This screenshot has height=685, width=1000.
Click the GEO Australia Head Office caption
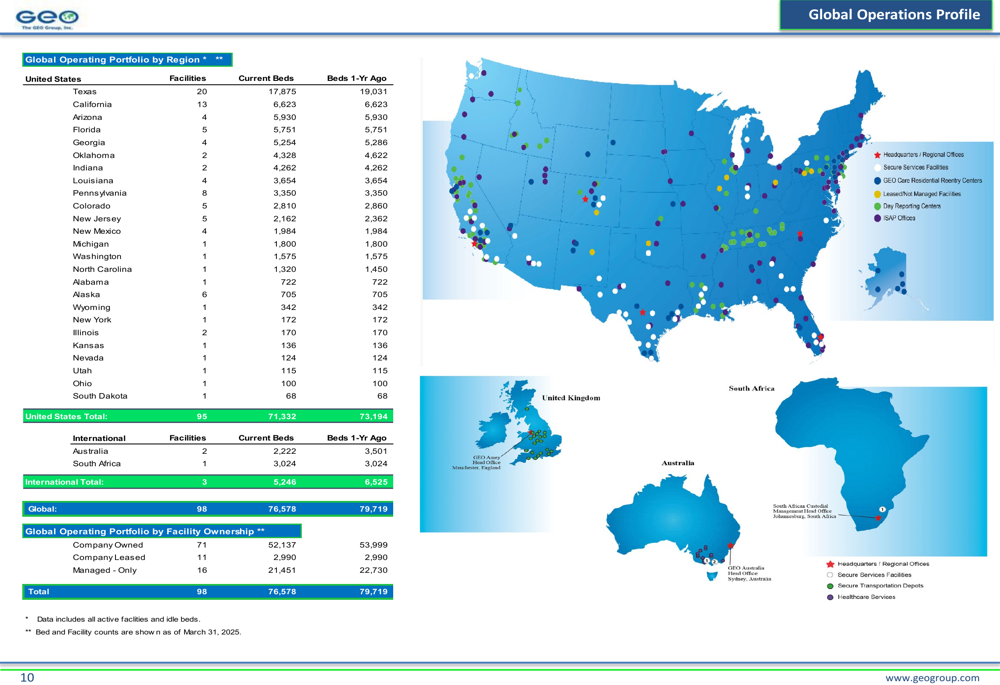(x=749, y=573)
